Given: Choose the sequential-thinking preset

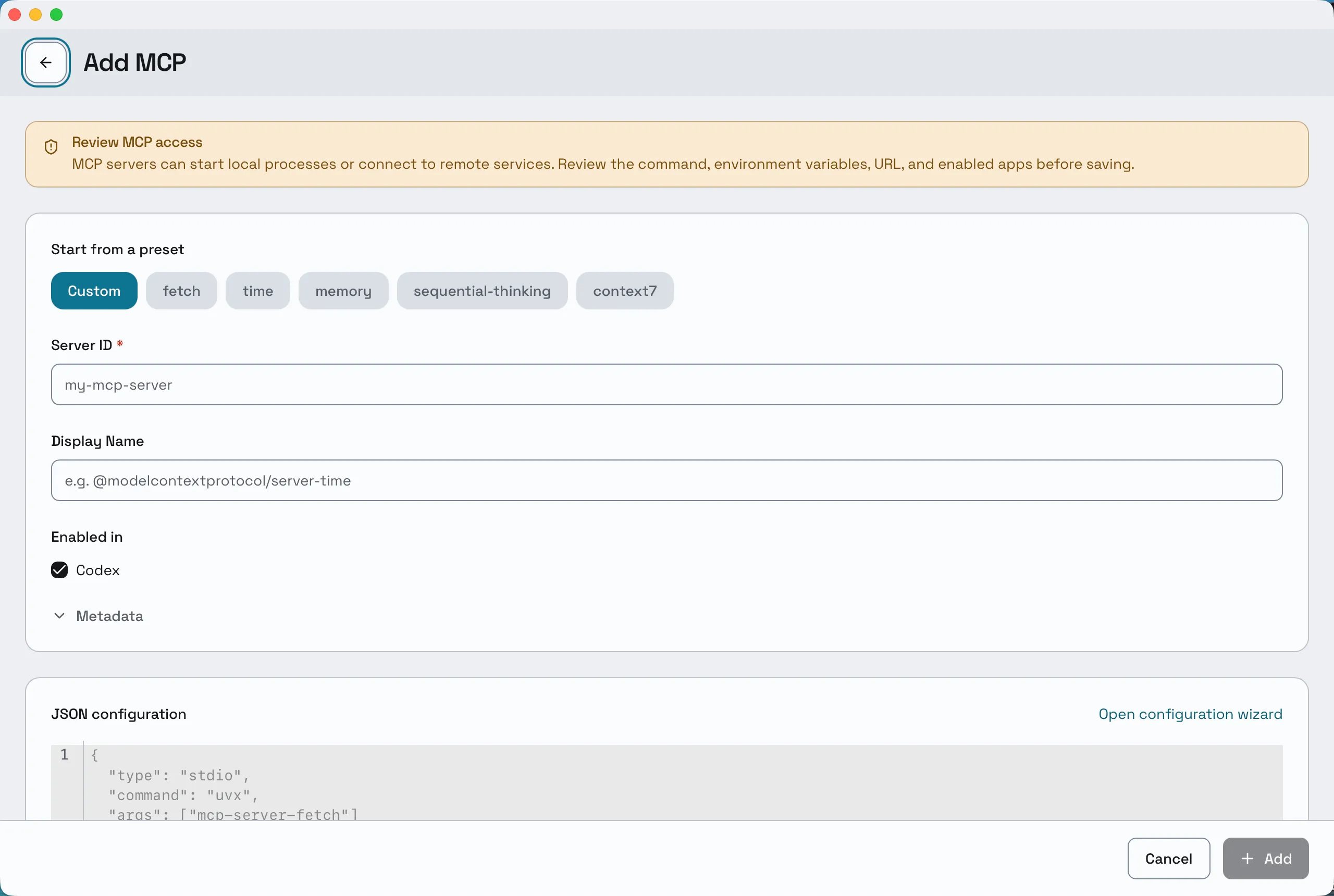Looking at the screenshot, I should (x=482, y=291).
